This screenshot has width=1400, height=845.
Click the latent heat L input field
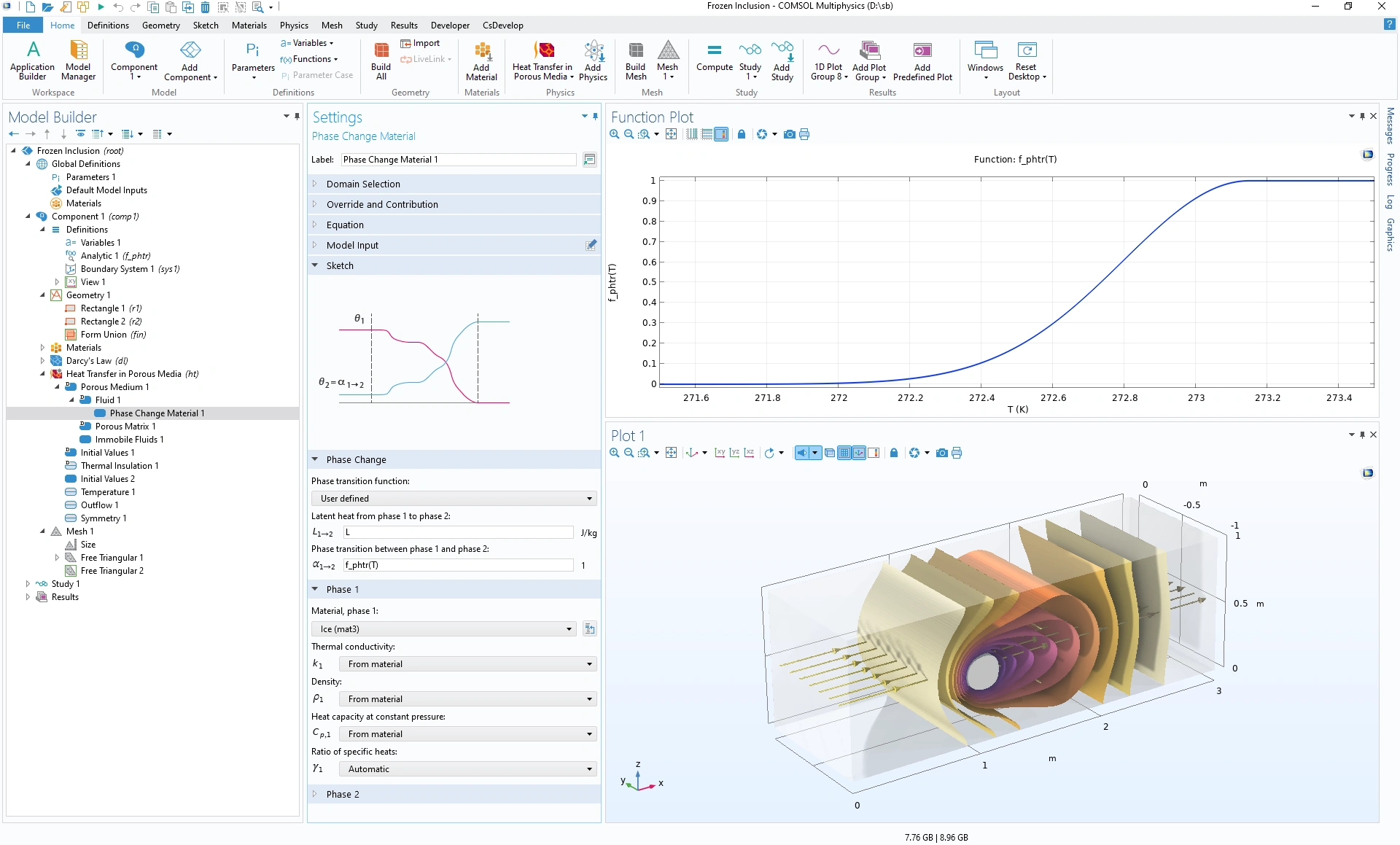pyautogui.click(x=458, y=532)
